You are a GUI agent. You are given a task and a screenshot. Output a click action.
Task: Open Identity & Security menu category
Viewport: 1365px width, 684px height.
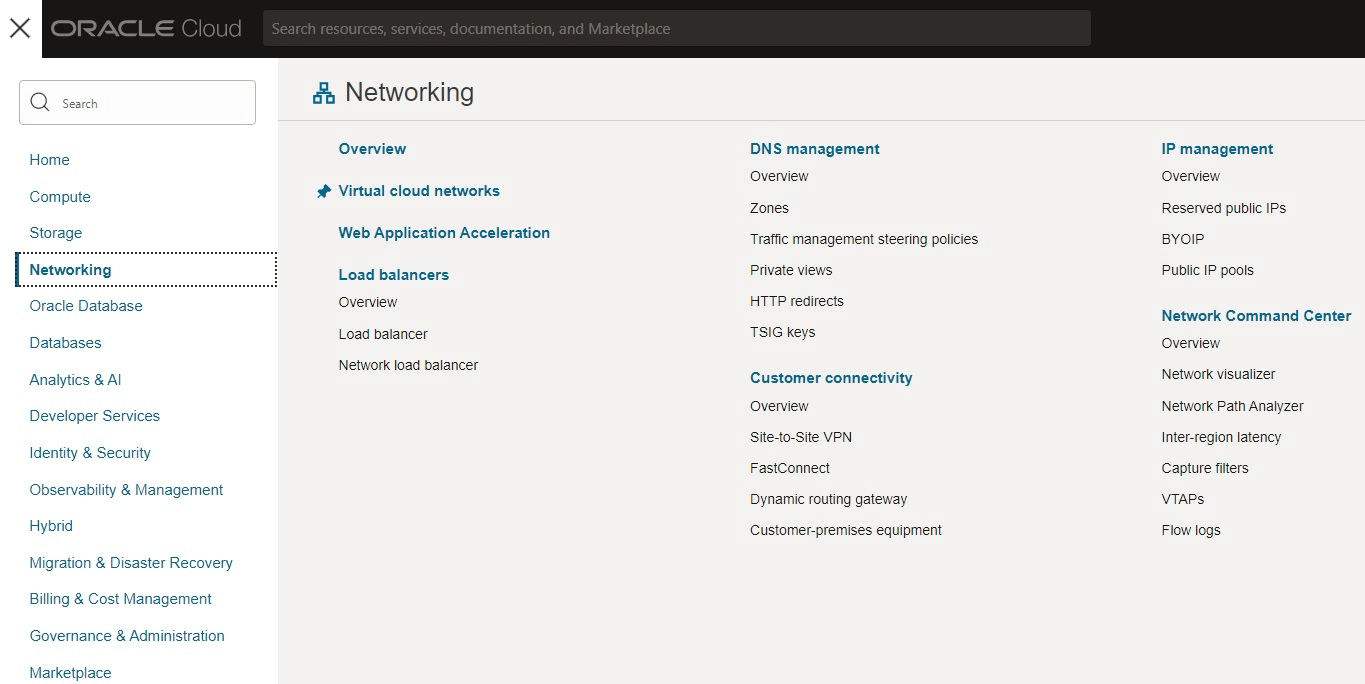pos(90,453)
